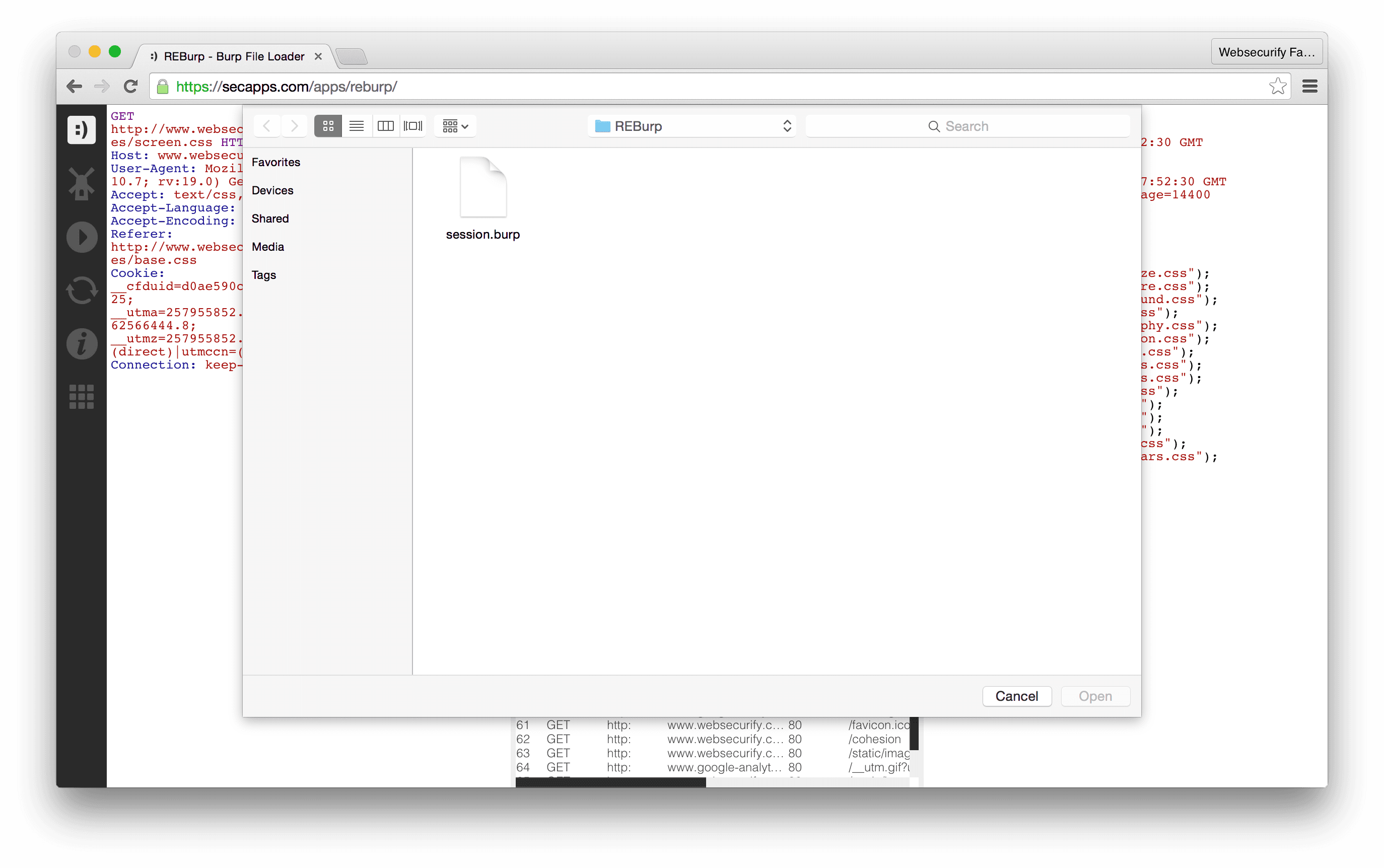Close the REBurp browser tab
The image size is (1384, 868).
(318, 56)
